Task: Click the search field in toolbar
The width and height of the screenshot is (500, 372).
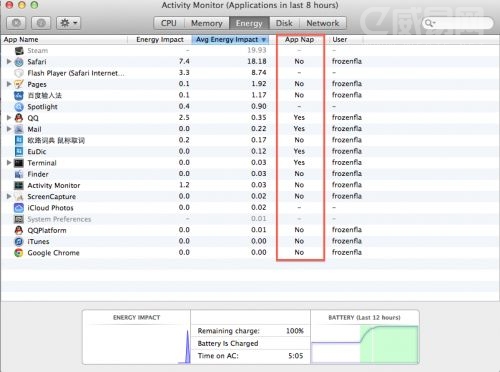Action: [457, 23]
